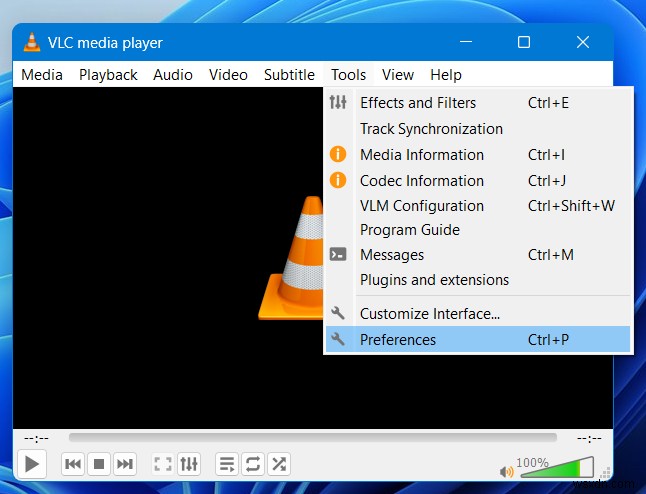Maximize the VLC window
This screenshot has height=494, width=646.
click(524, 42)
